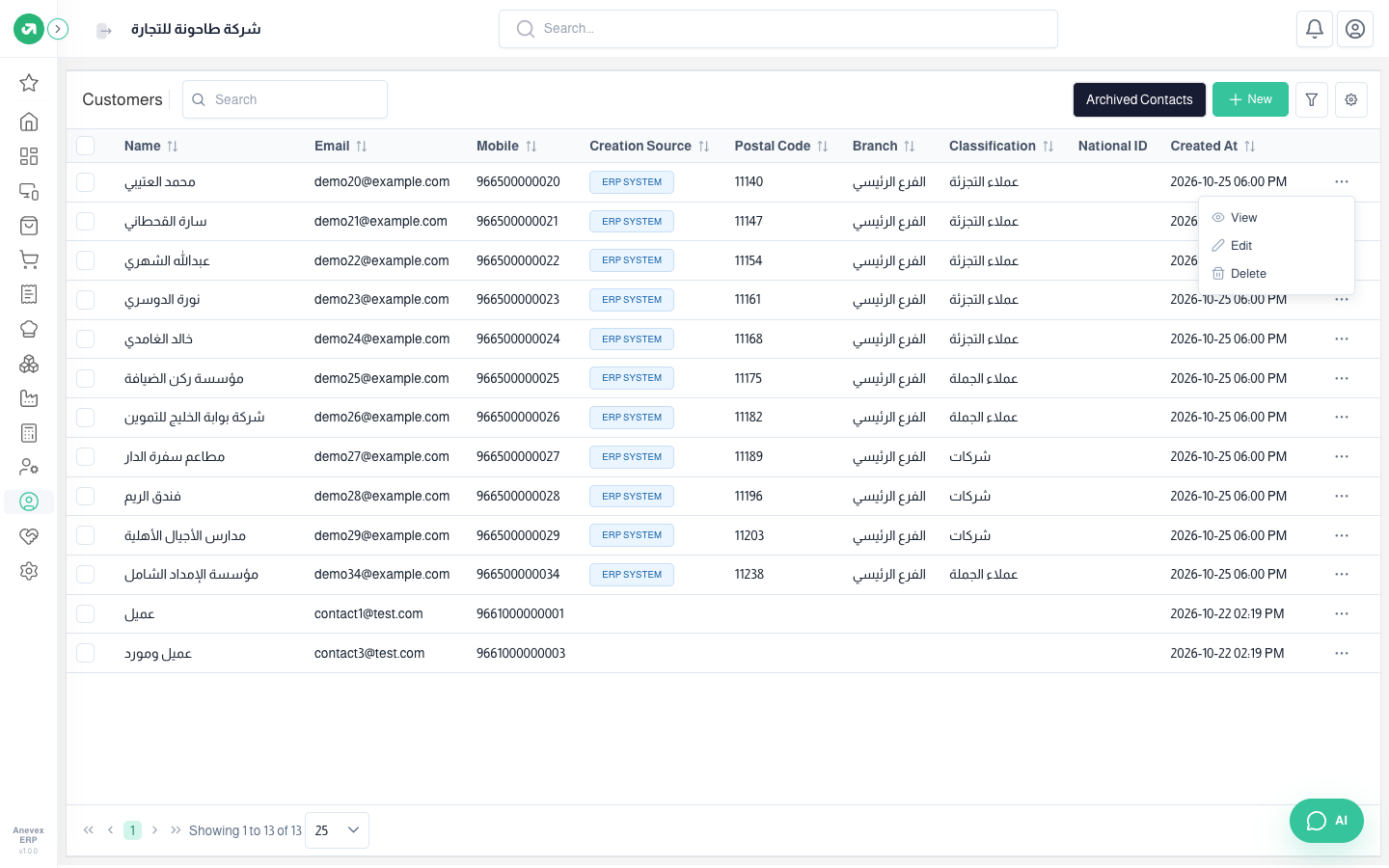Open the favorites star icon in sidebar
1389x868 pixels.
click(x=29, y=83)
